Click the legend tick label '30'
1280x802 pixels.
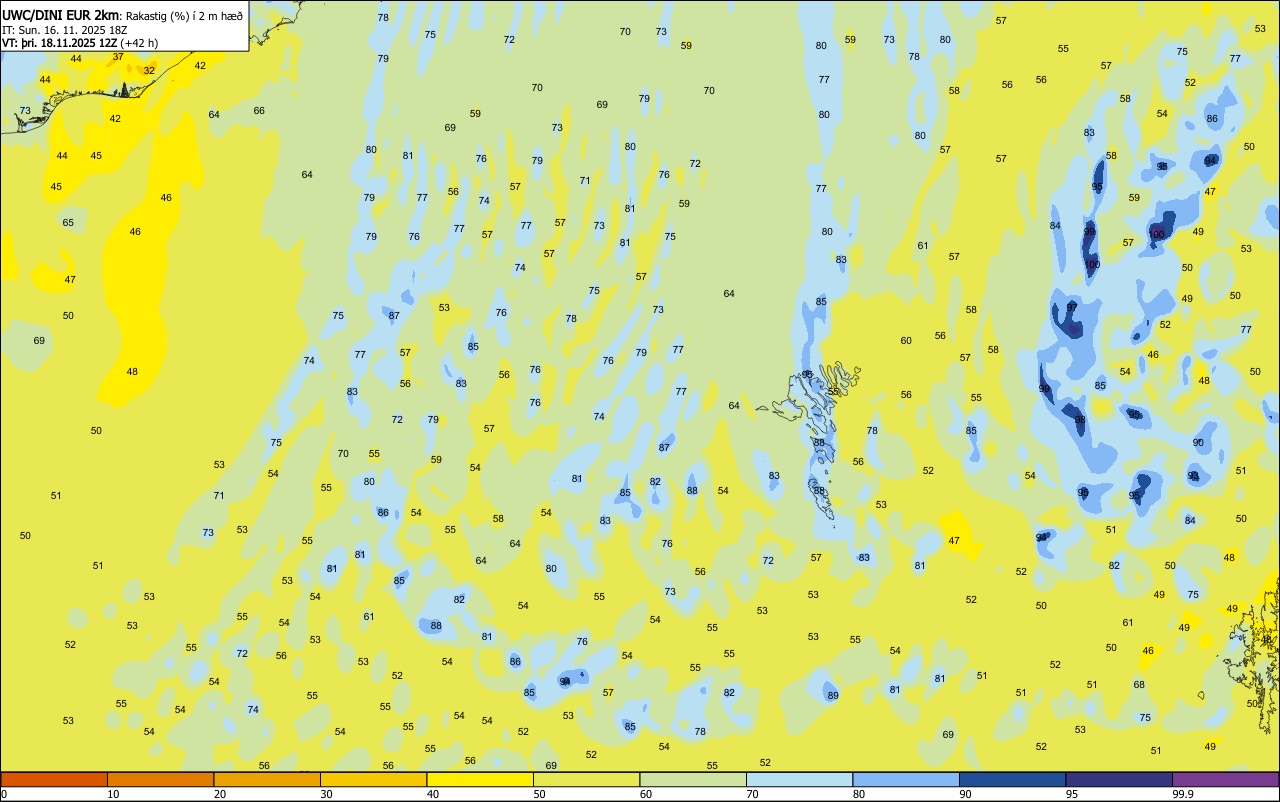(x=326, y=794)
